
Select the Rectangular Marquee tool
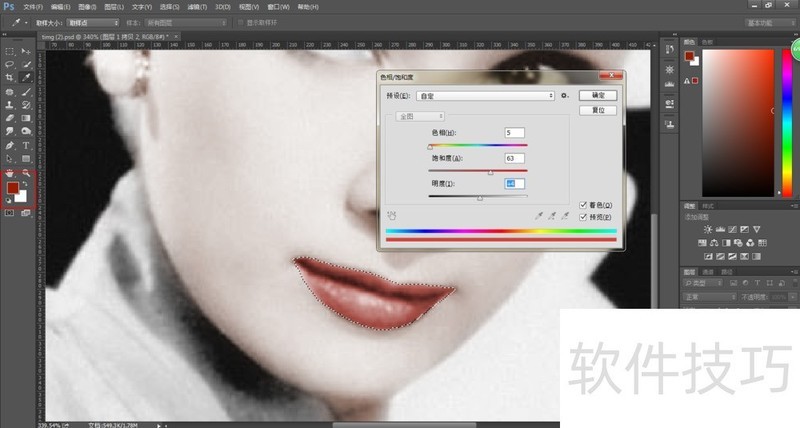[9, 50]
